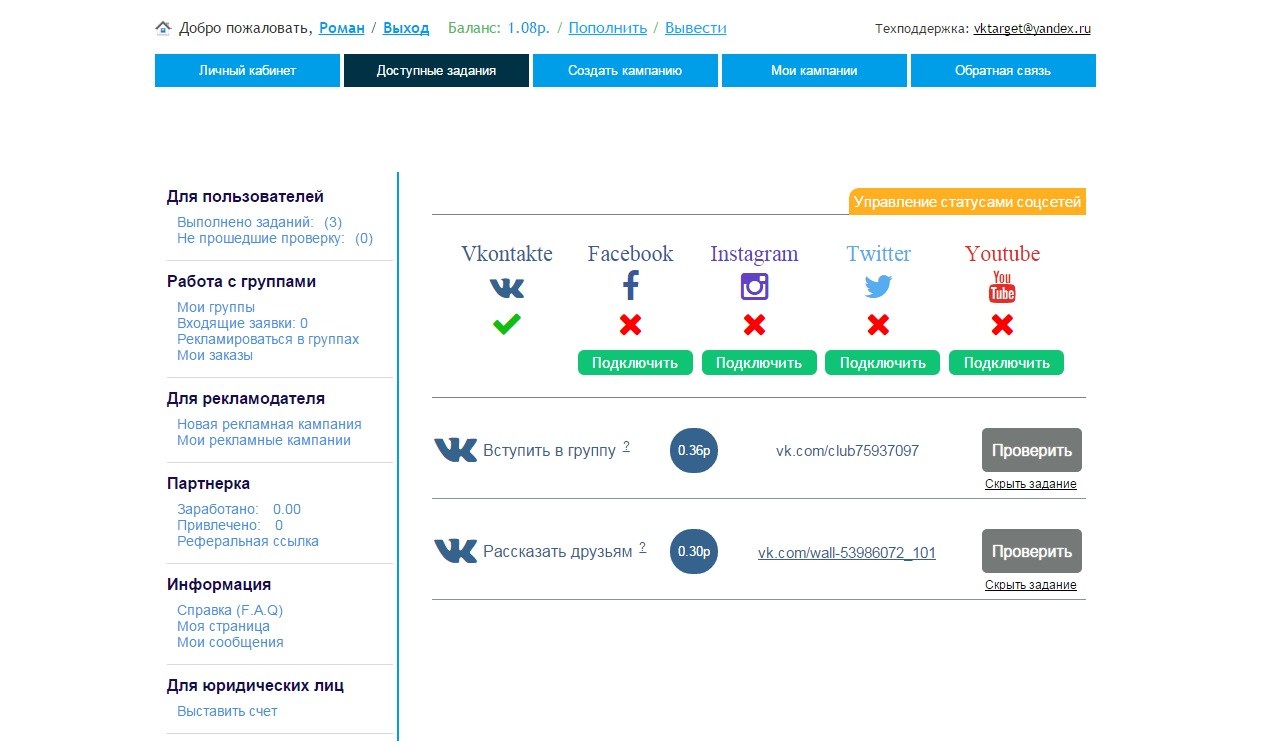Hide the Вступить в группу task
Image resolution: width=1263 pixels, height=747 pixels.
point(1031,484)
